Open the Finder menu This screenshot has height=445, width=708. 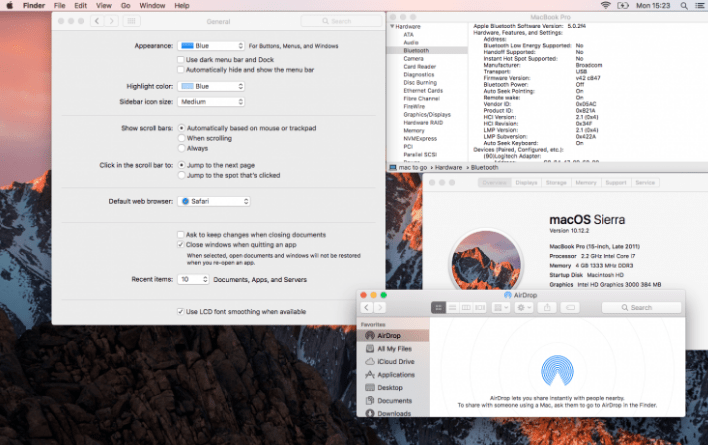point(34,5)
